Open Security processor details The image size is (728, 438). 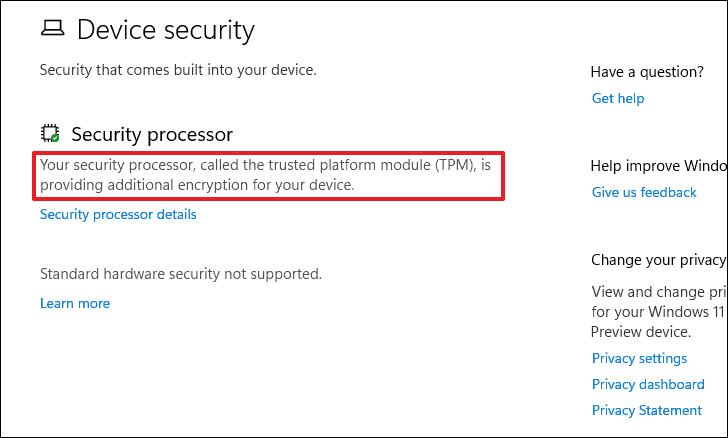tap(118, 214)
